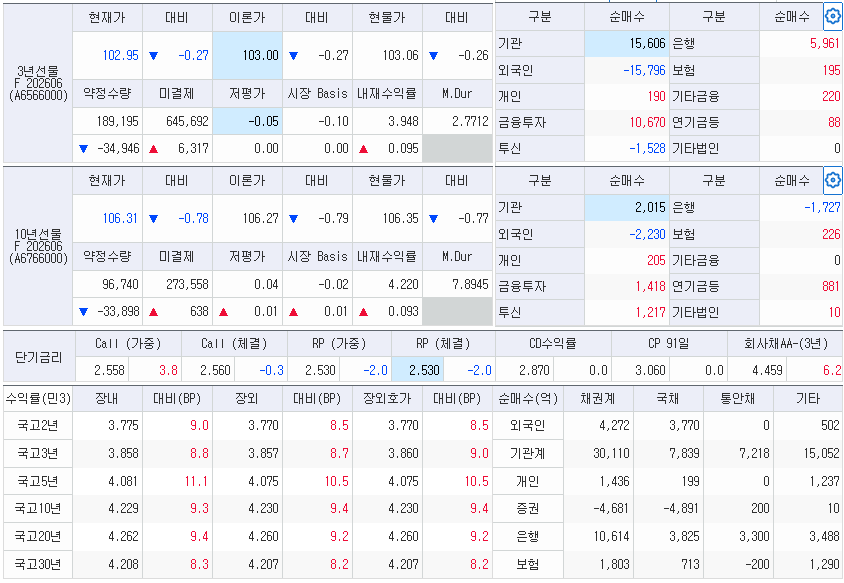Click 시장 Basis header in 3-year panel
The width and height of the screenshot is (844, 583).
click(318, 94)
